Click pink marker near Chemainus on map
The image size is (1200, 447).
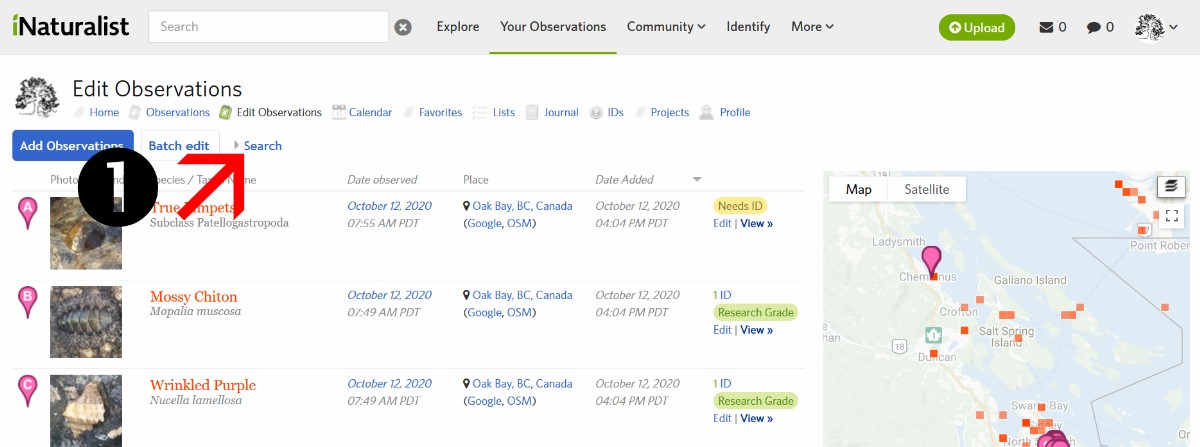click(932, 260)
